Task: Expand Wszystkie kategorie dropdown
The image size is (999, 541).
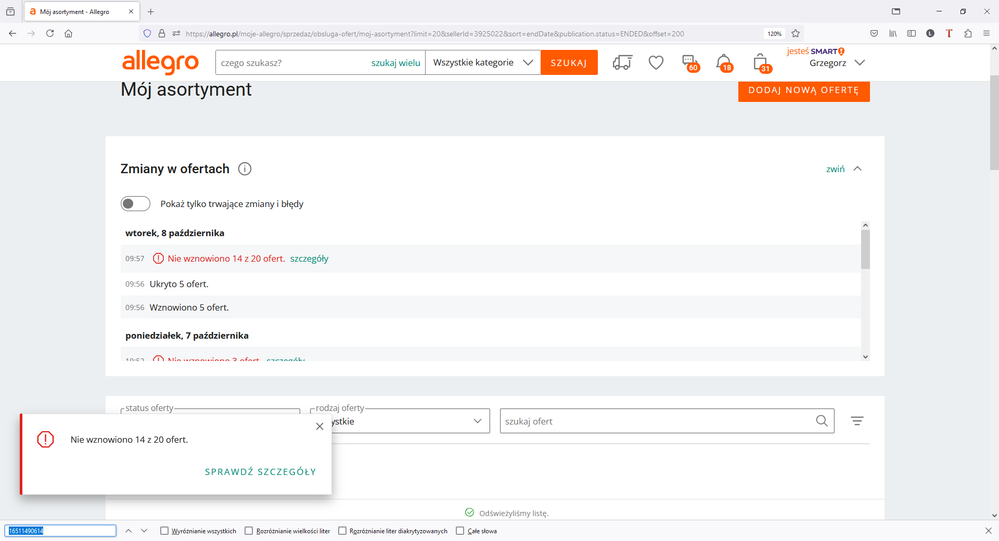Action: pos(483,63)
